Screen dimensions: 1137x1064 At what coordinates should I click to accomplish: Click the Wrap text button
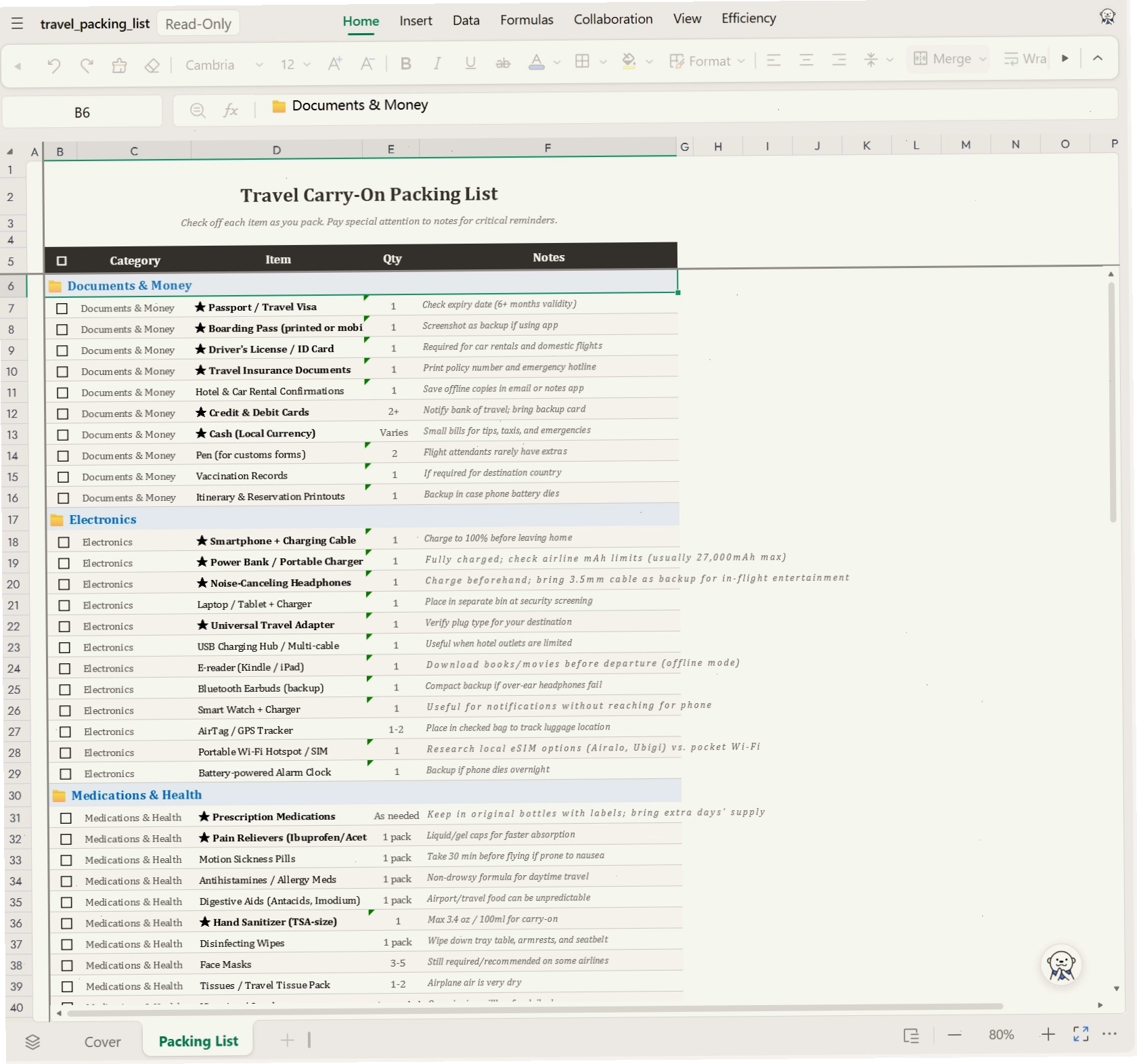(1025, 59)
